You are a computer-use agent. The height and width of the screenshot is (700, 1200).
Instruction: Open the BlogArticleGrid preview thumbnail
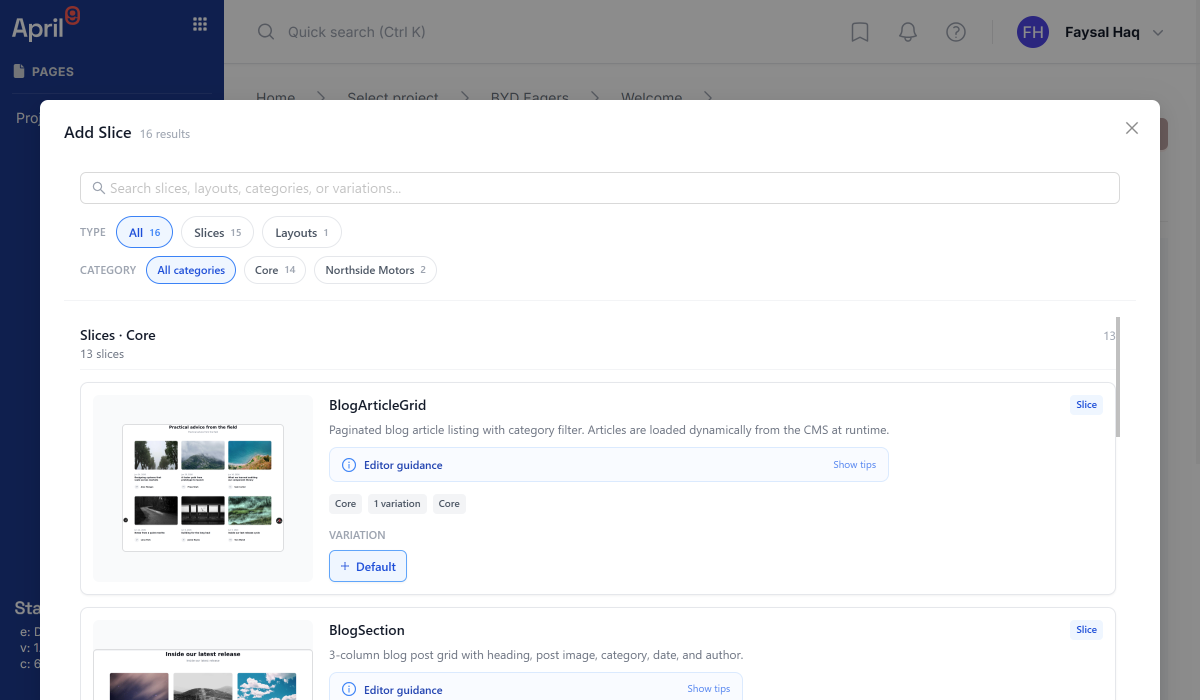click(x=203, y=488)
